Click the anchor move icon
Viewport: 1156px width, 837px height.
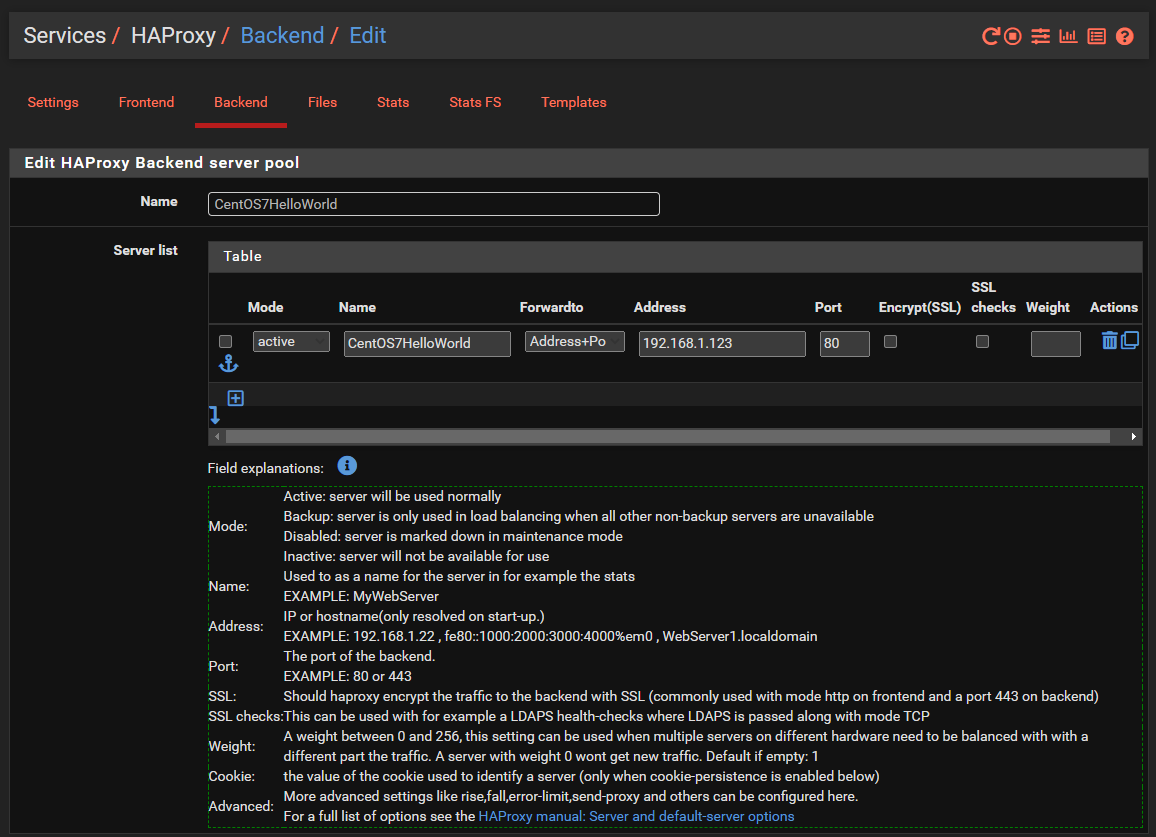(x=229, y=364)
